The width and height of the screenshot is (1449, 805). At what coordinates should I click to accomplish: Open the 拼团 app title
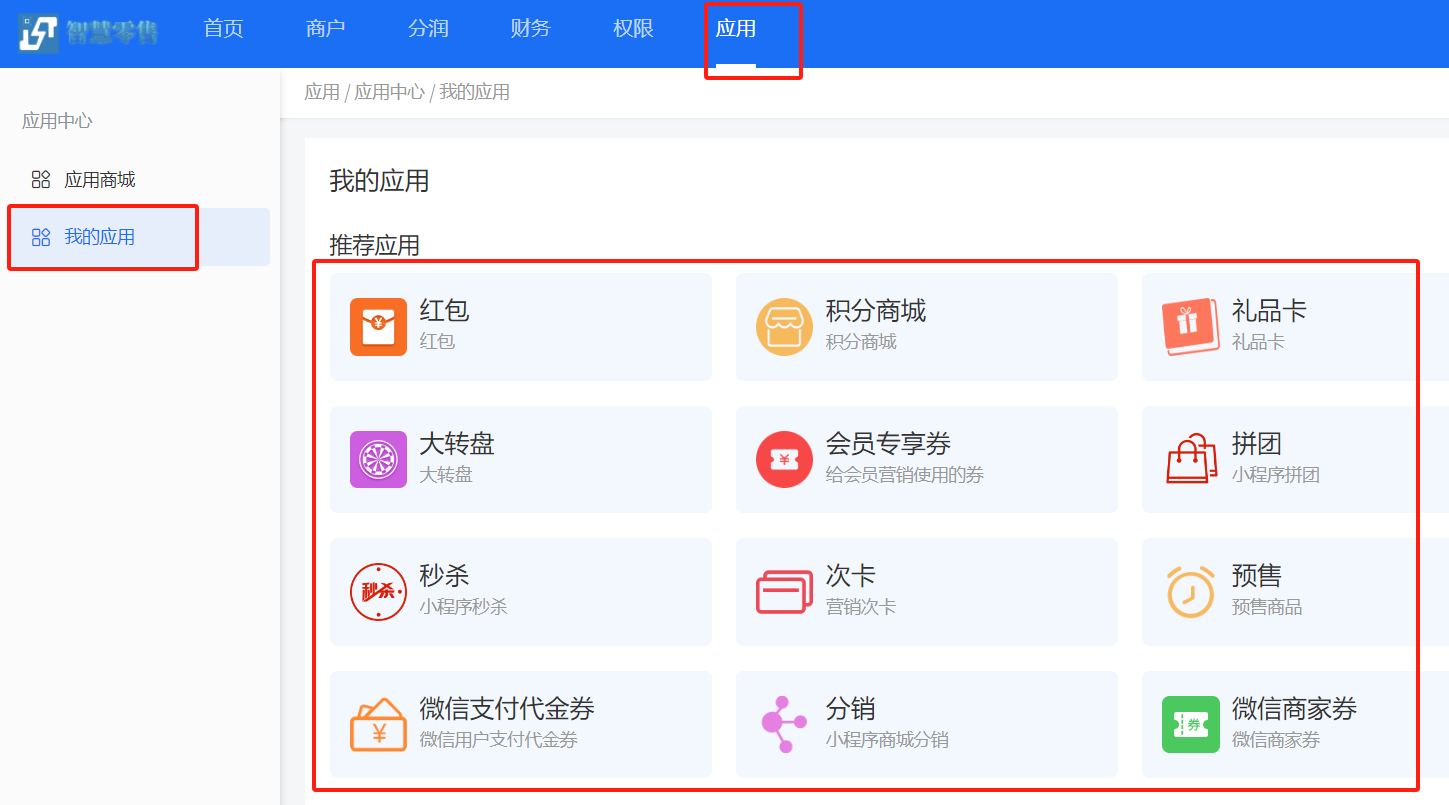[x=1257, y=444]
